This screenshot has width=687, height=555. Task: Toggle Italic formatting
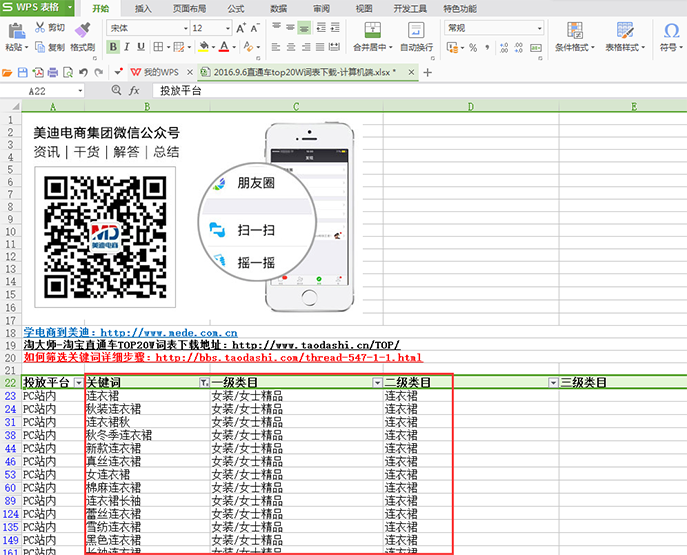[127, 47]
